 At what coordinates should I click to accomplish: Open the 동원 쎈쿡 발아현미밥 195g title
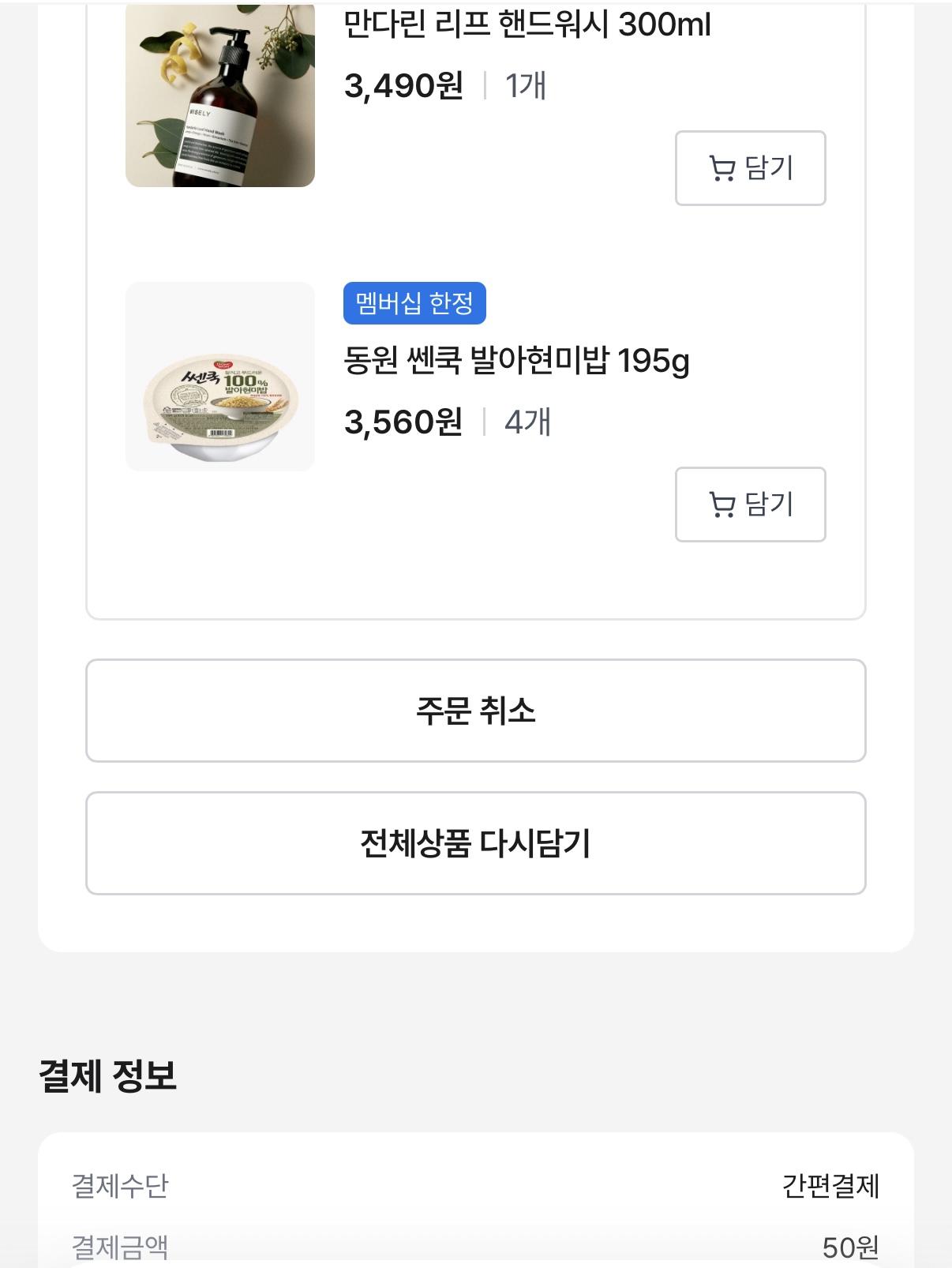click(x=516, y=361)
